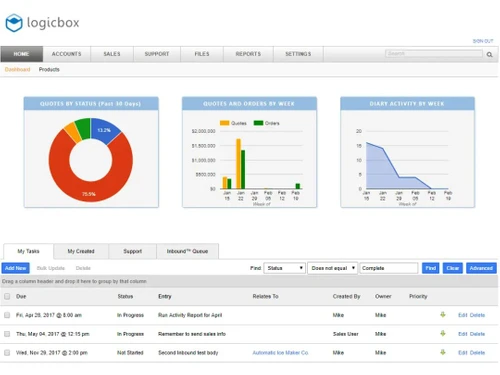Delete the Remember to send sales info task

[x=477, y=334]
